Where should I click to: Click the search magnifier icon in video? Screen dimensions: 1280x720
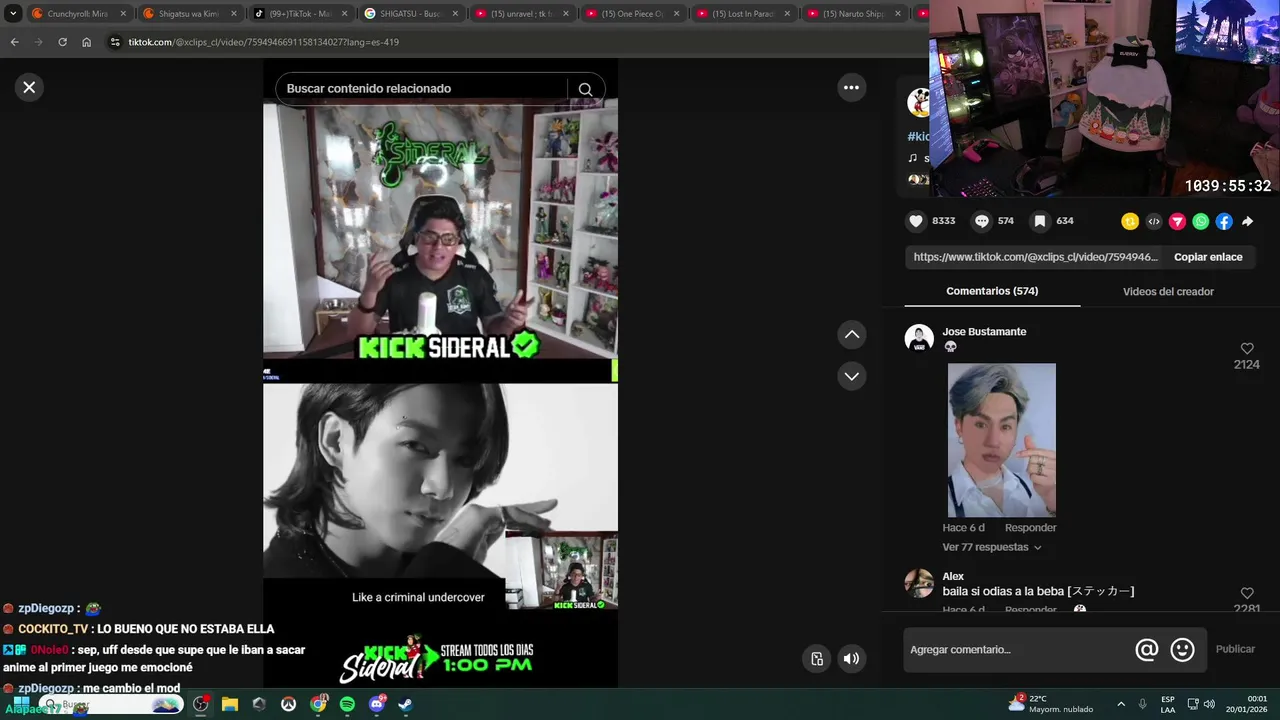(586, 89)
